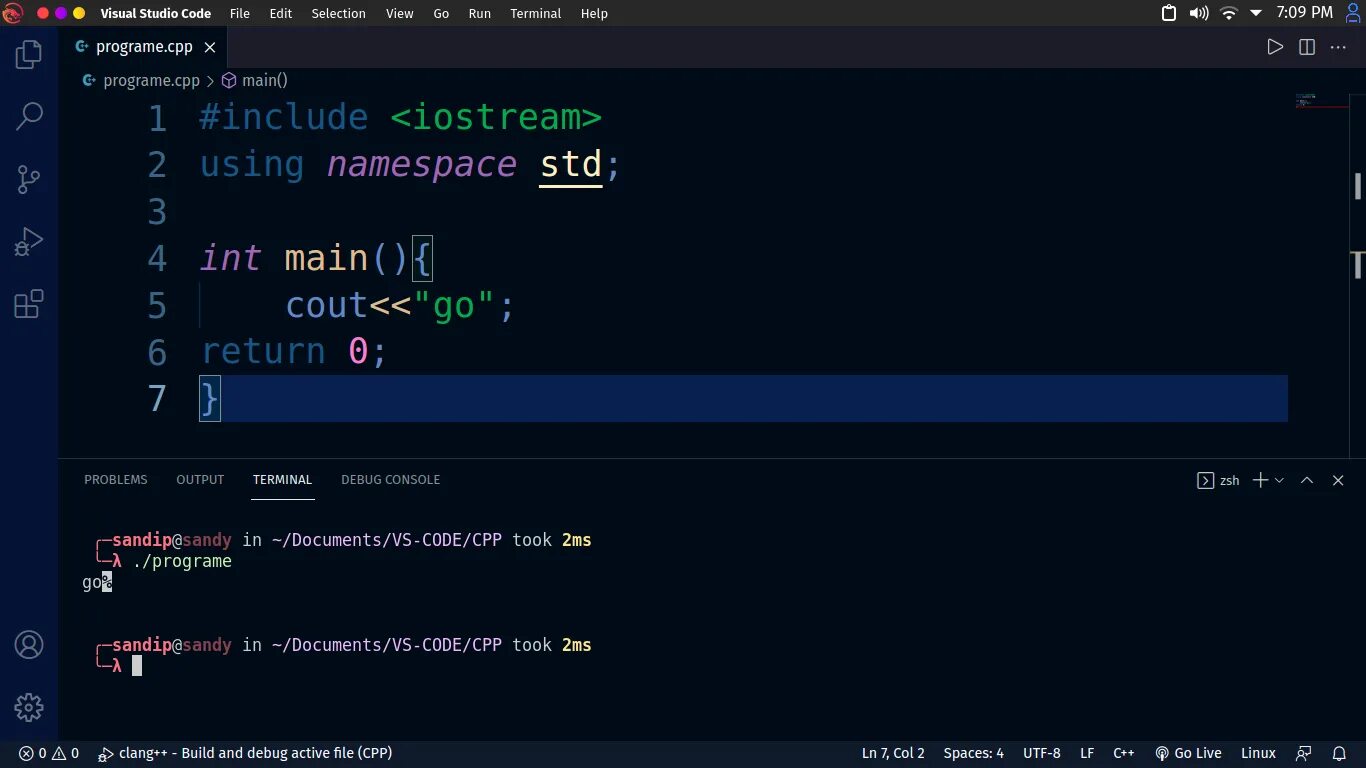Click the distro logo in top-left corner
The image size is (1366, 768).
pos(13,13)
